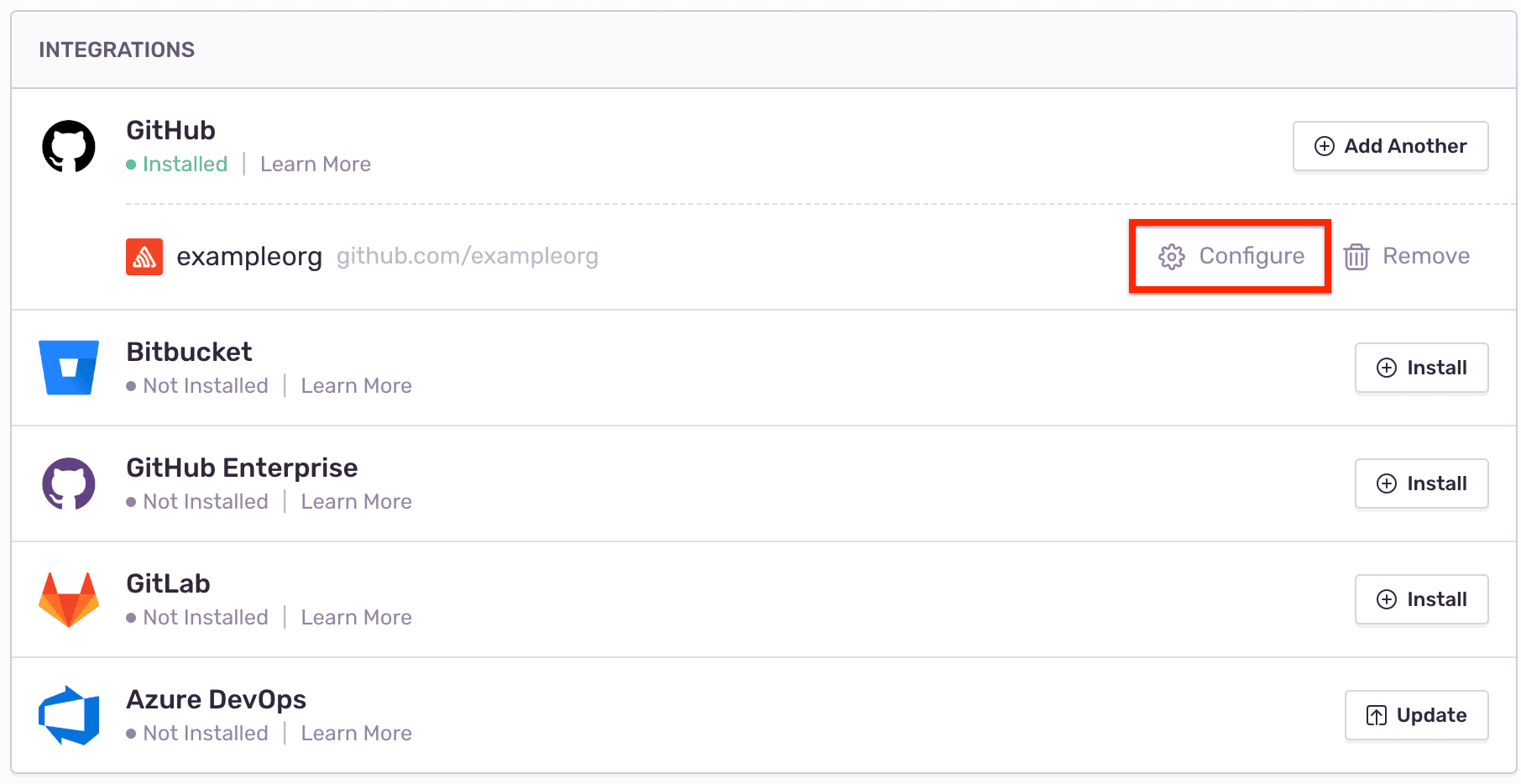Viewport: 1521px width, 784px height.
Task: Click the gear icon next to Configure
Action: (x=1172, y=257)
